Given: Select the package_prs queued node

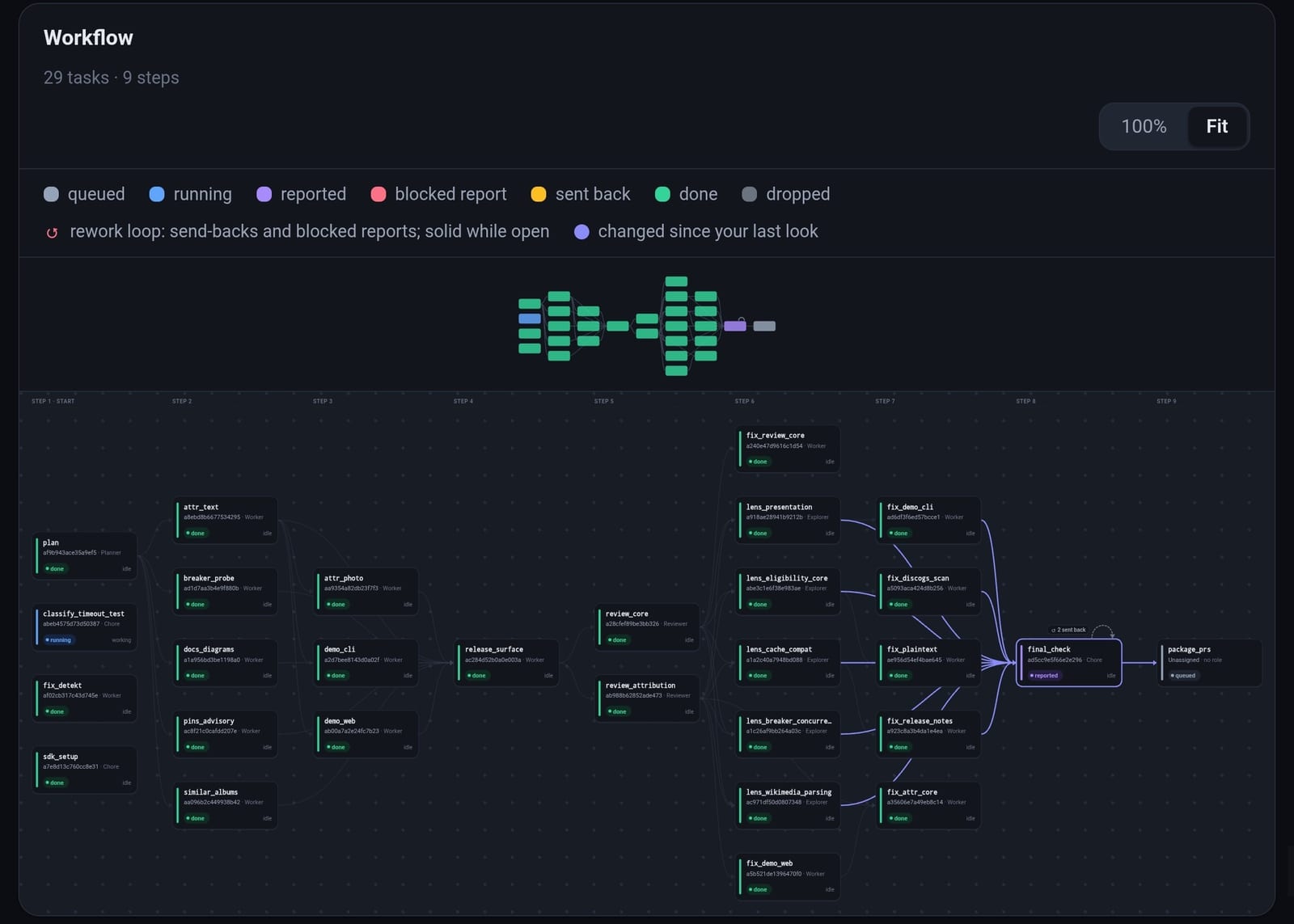Looking at the screenshot, I should (1211, 662).
